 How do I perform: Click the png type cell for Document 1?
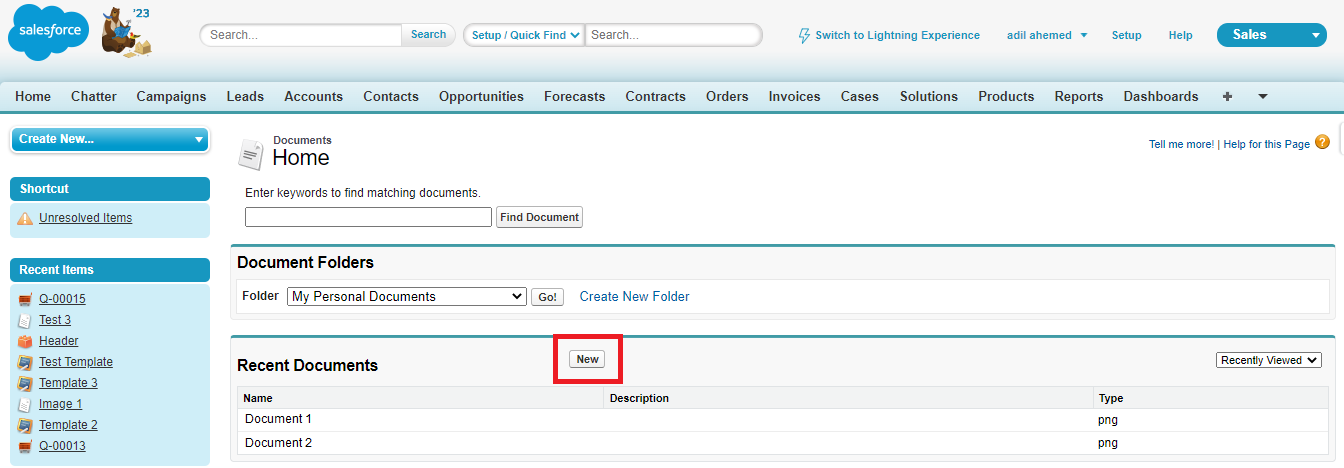1107,420
